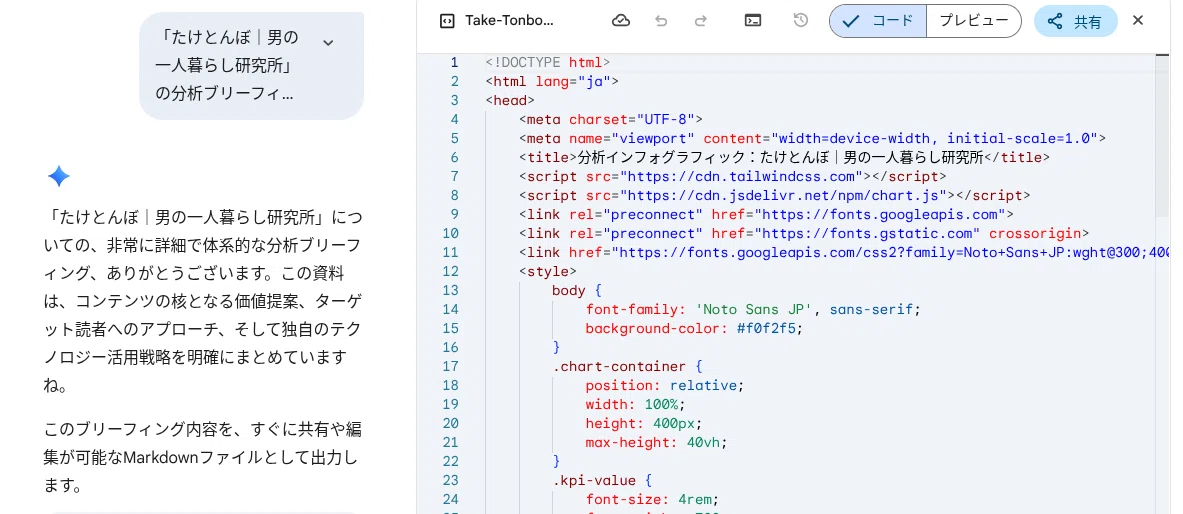
Task: Click line number 1 in gutter
Action: tap(454, 62)
